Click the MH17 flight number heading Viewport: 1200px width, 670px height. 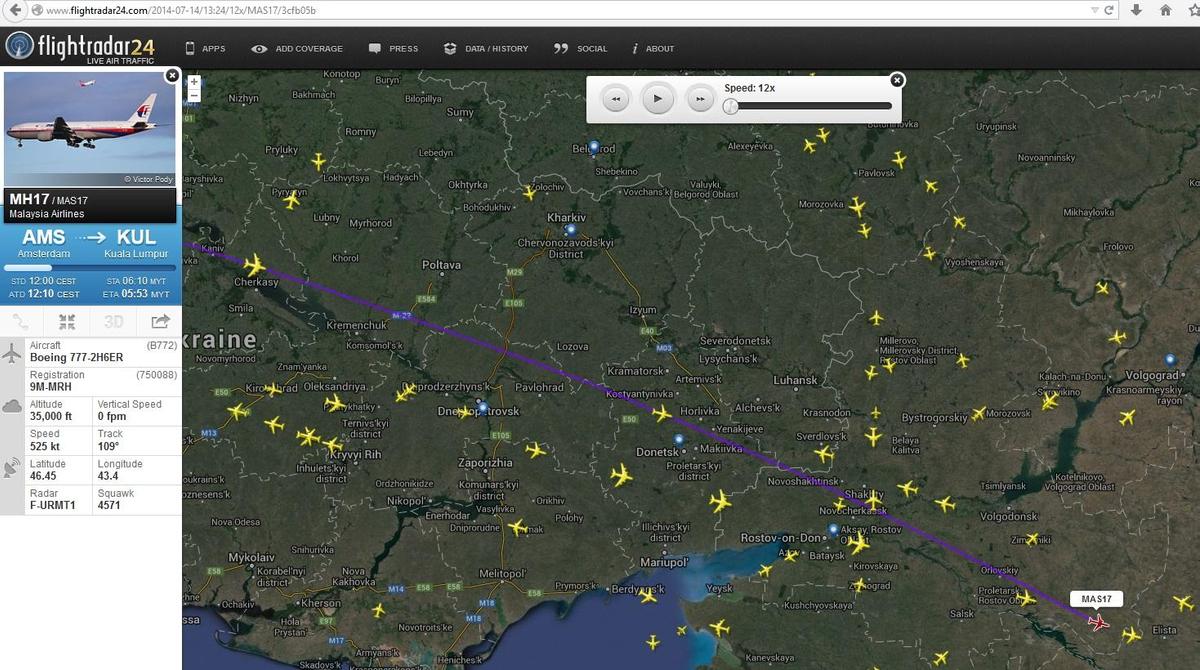point(29,198)
